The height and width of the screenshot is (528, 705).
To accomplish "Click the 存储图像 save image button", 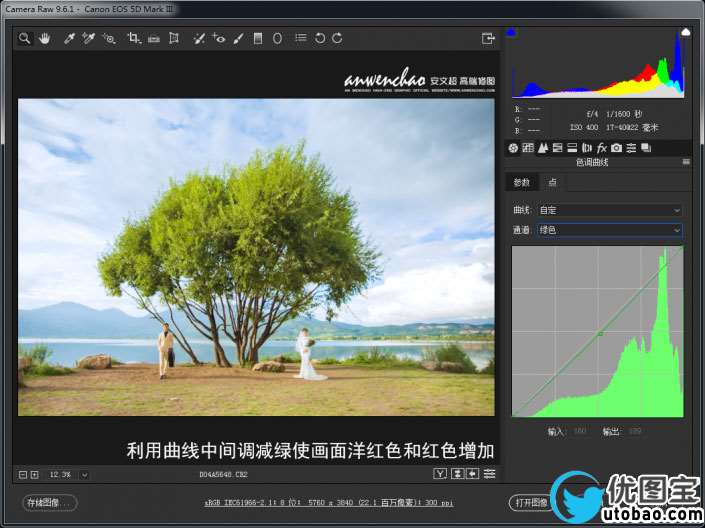I will 50,502.
